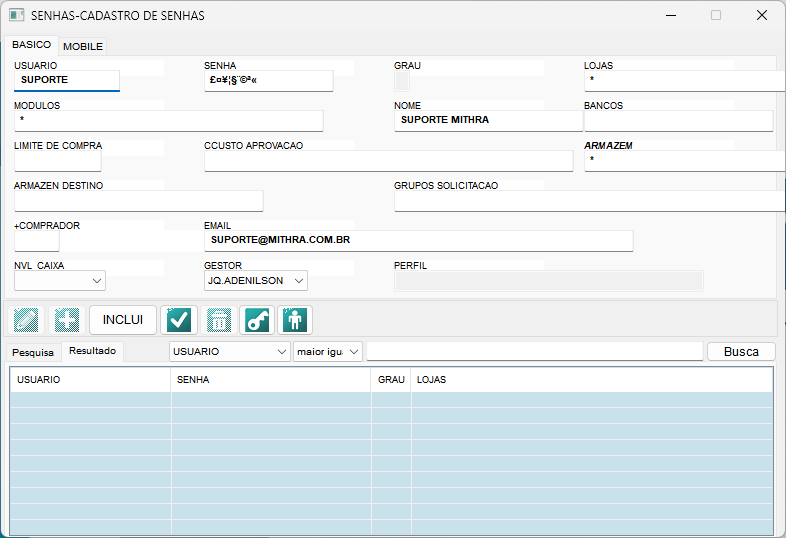Click the Busca button

tap(741, 352)
